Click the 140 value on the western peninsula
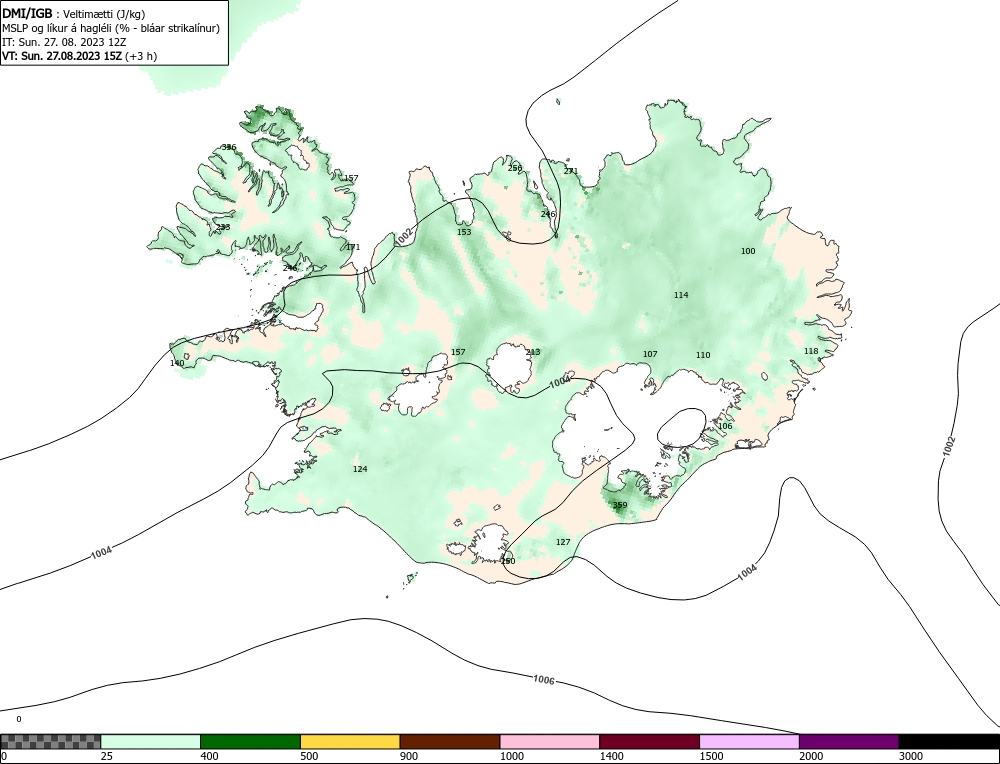This screenshot has width=1000, height=764. (177, 364)
